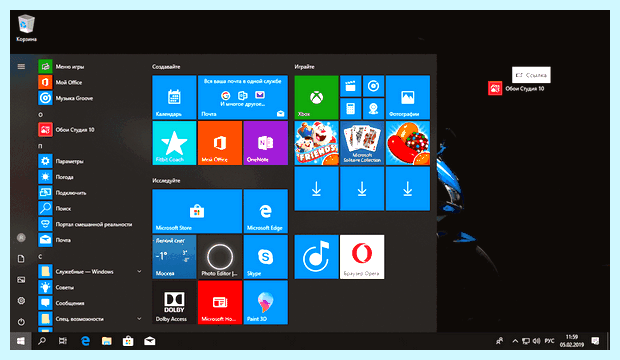Click the Исследуйте group title
Viewport: 620px width, 360px height.
[166, 180]
